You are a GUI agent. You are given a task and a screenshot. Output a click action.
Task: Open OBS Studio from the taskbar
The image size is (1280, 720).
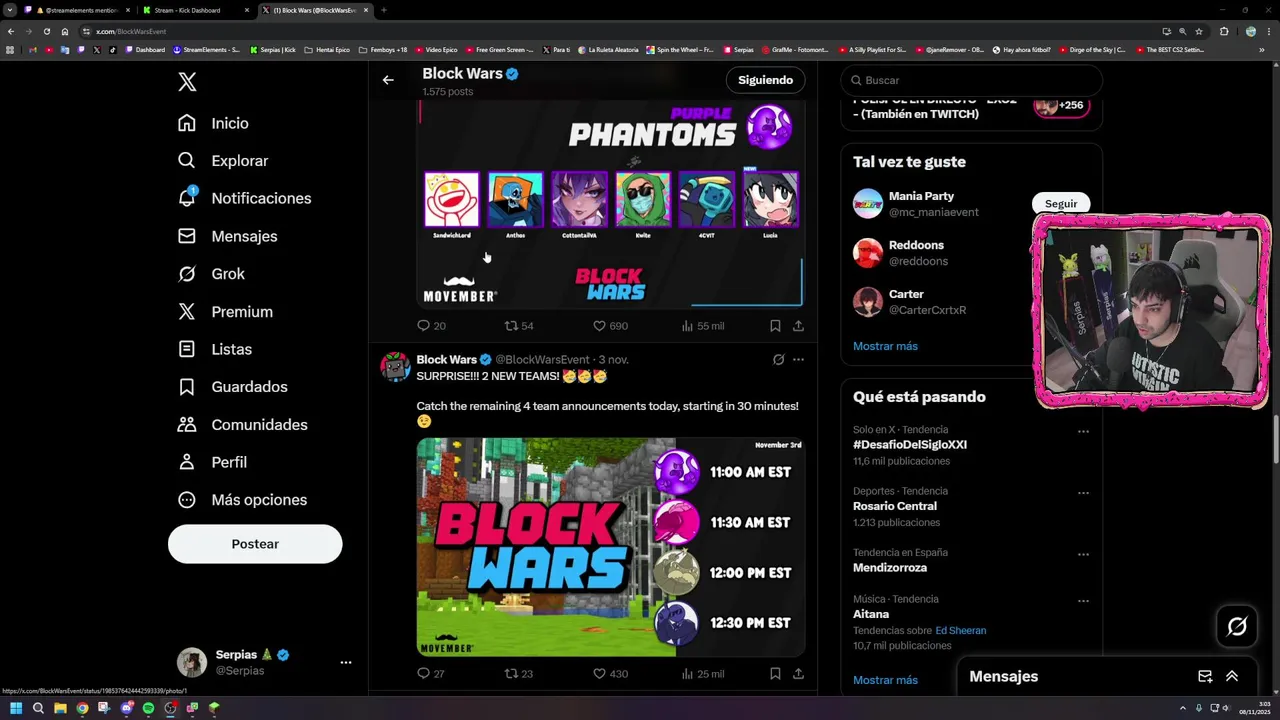170,708
